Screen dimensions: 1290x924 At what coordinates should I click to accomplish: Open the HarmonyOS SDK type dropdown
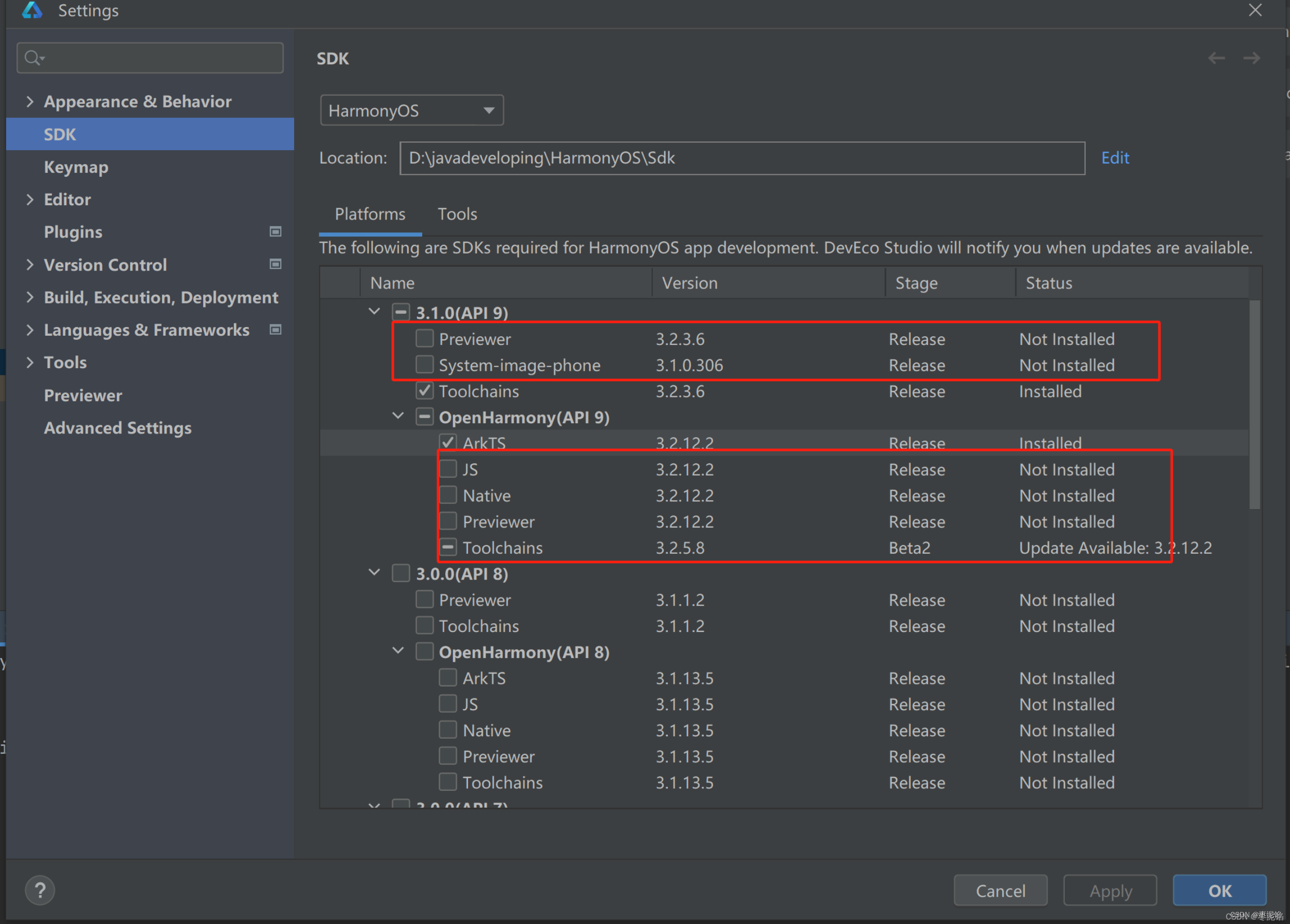pos(411,111)
